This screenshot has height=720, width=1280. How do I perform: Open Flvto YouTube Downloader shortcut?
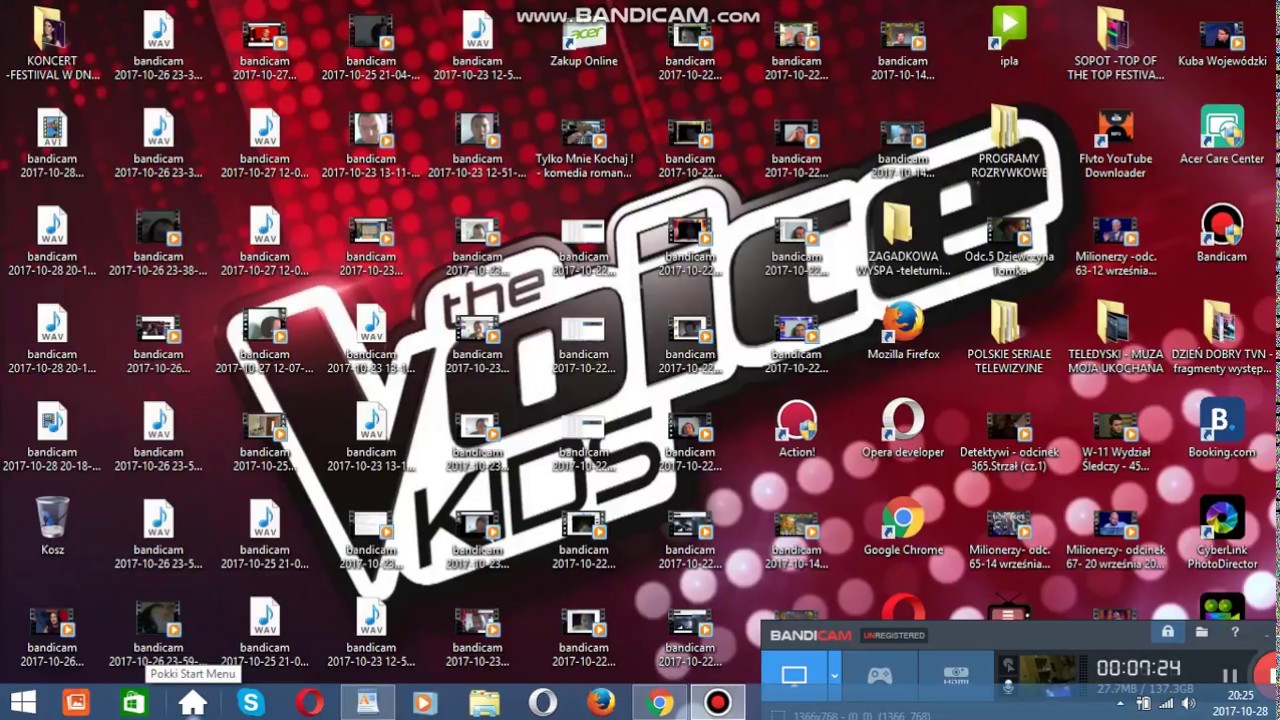pyautogui.click(x=1115, y=145)
